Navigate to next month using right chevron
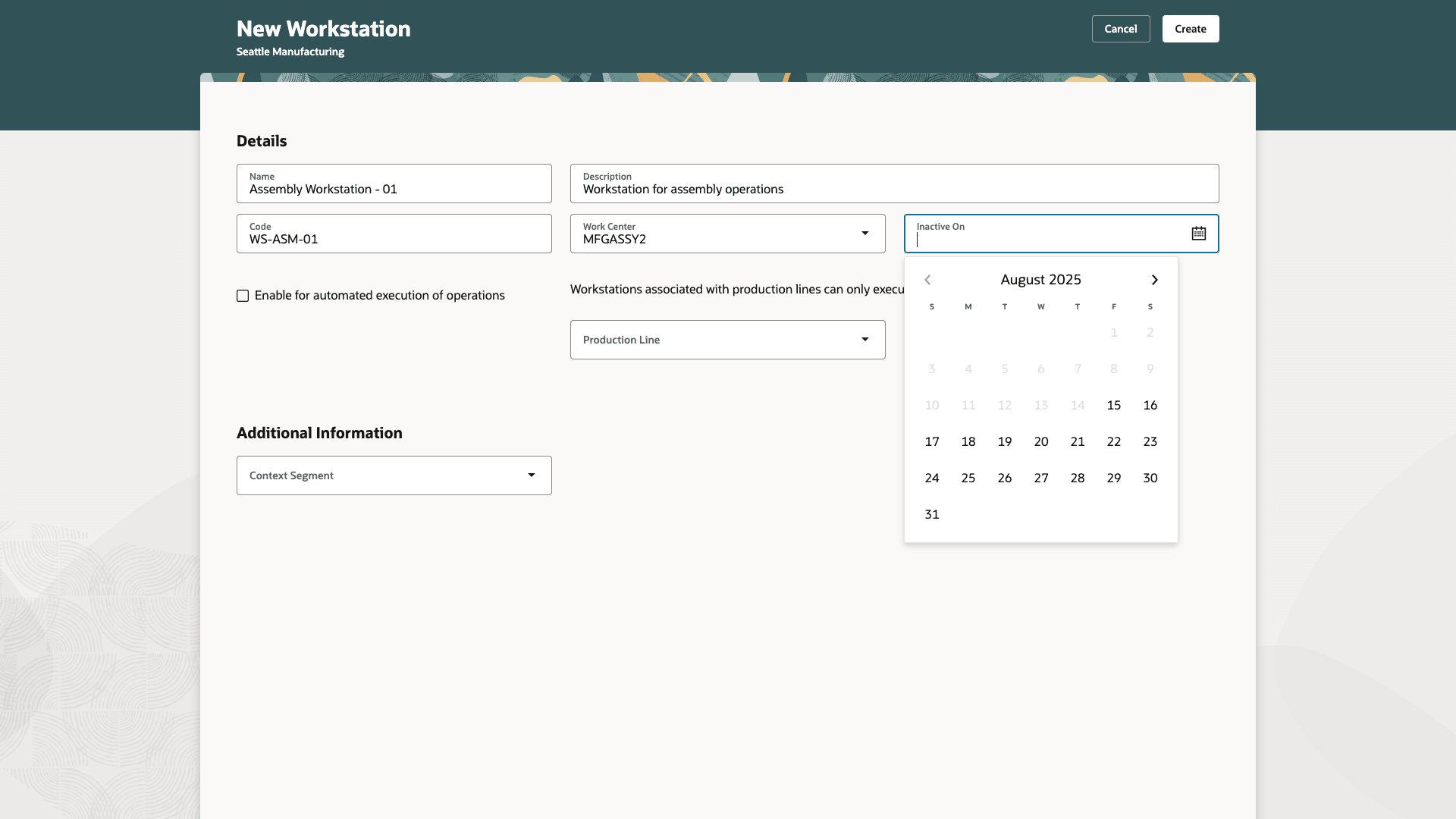The width and height of the screenshot is (1456, 819). coord(1154,279)
